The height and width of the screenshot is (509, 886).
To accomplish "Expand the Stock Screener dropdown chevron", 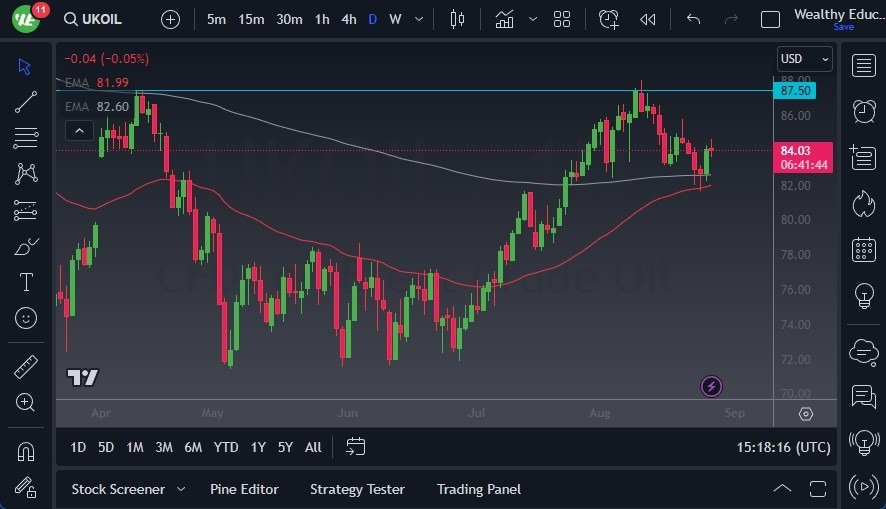I will pyautogui.click(x=181, y=489).
